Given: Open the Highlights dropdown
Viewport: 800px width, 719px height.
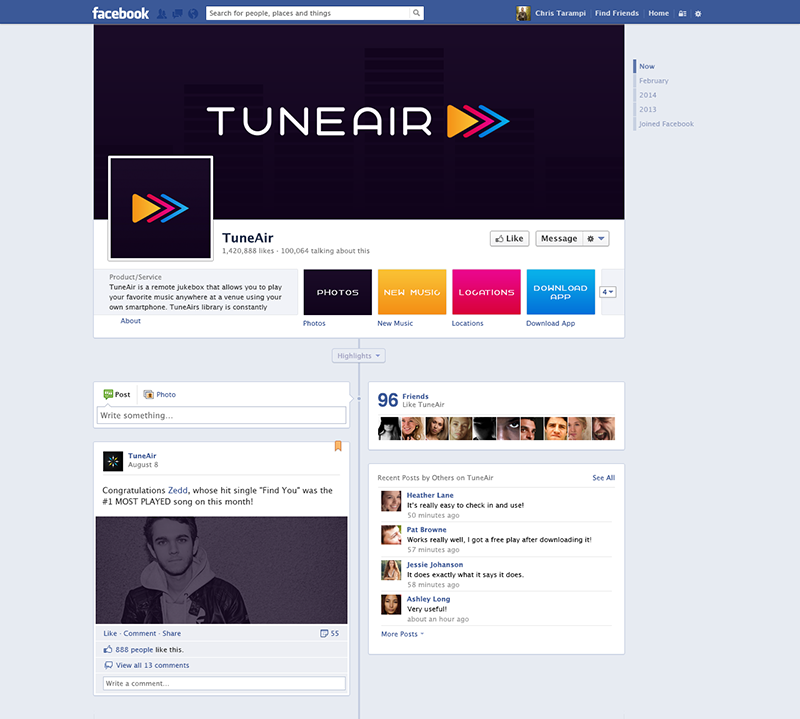Looking at the screenshot, I should (359, 356).
